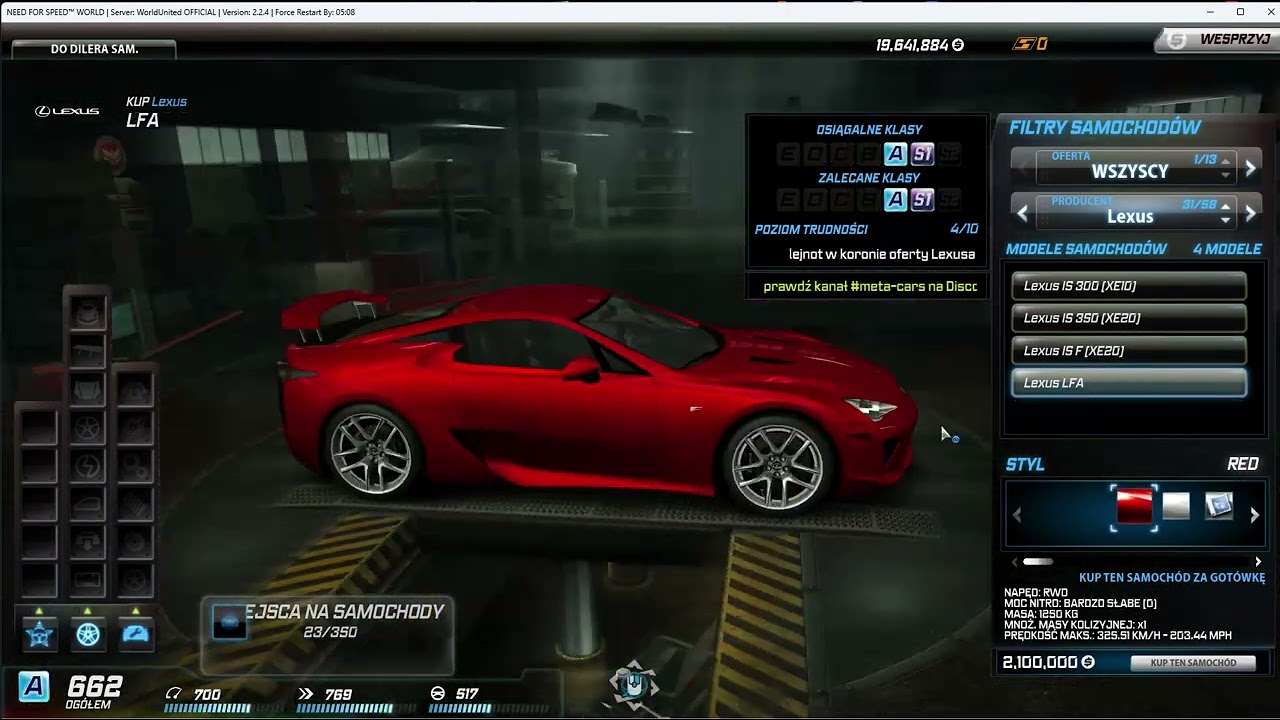The width and height of the screenshot is (1280, 720).
Task: Click the 19,641,884 cash balance
Action: tap(912, 45)
